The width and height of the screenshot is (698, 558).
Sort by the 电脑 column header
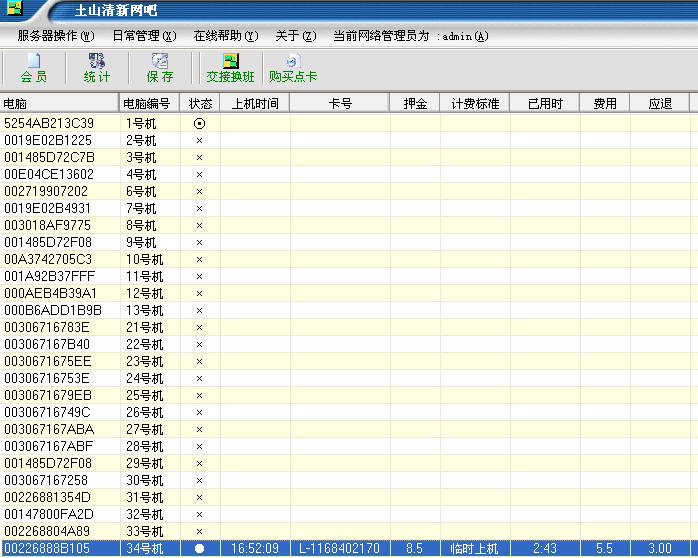58,103
